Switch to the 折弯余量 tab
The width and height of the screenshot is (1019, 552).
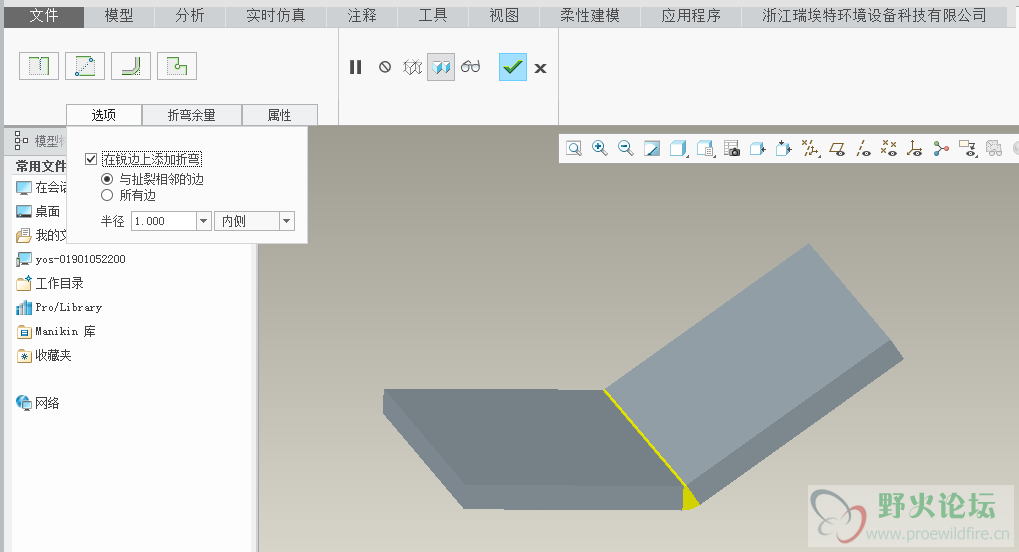coord(192,115)
